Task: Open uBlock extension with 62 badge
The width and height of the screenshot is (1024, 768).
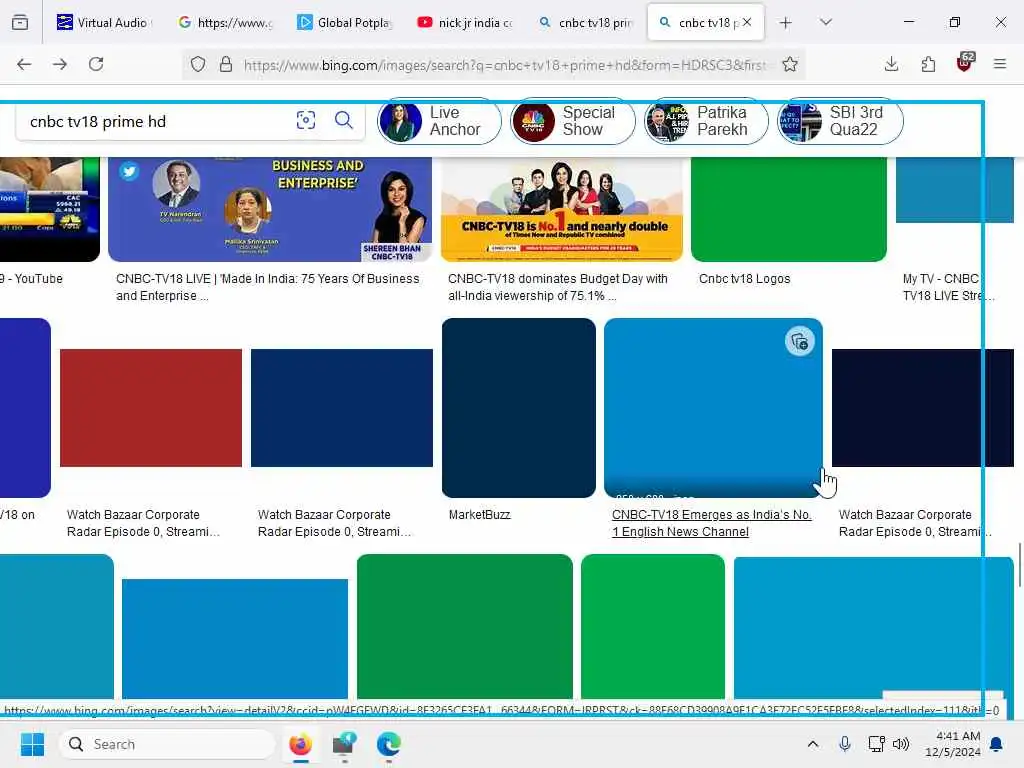Action: click(x=965, y=63)
